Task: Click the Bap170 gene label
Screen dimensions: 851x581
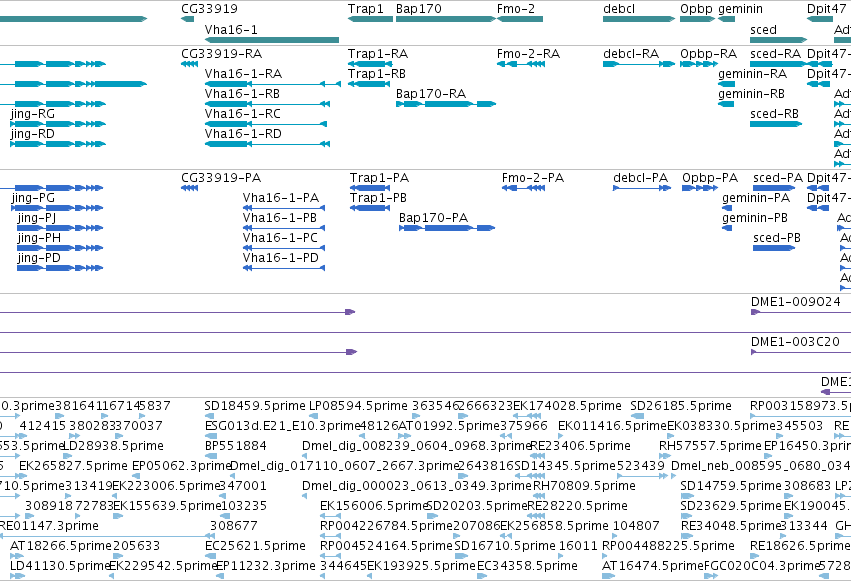Action: pos(418,9)
